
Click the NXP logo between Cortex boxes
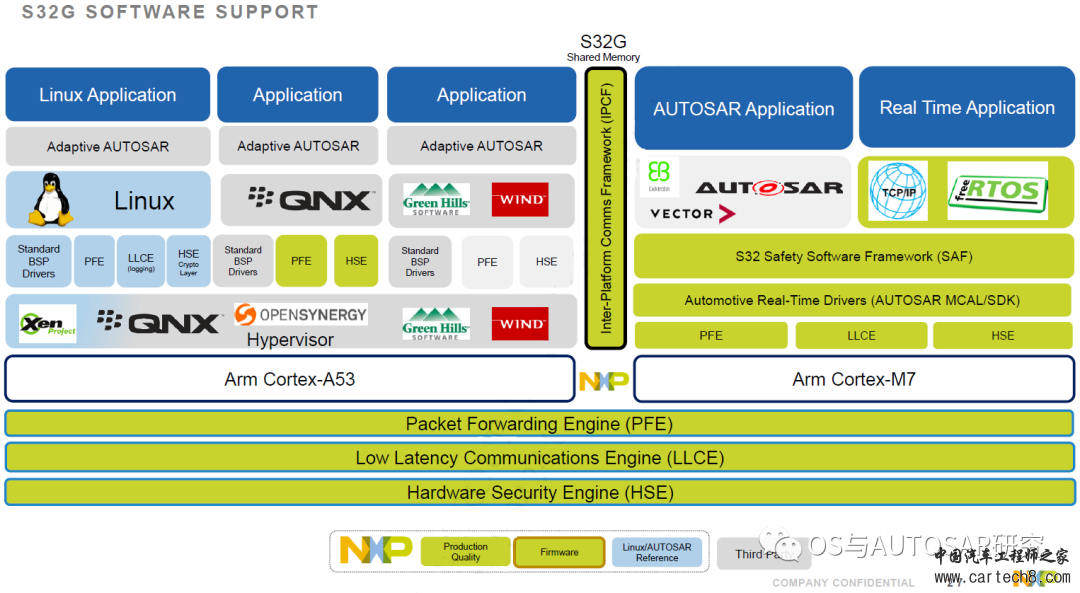click(604, 381)
